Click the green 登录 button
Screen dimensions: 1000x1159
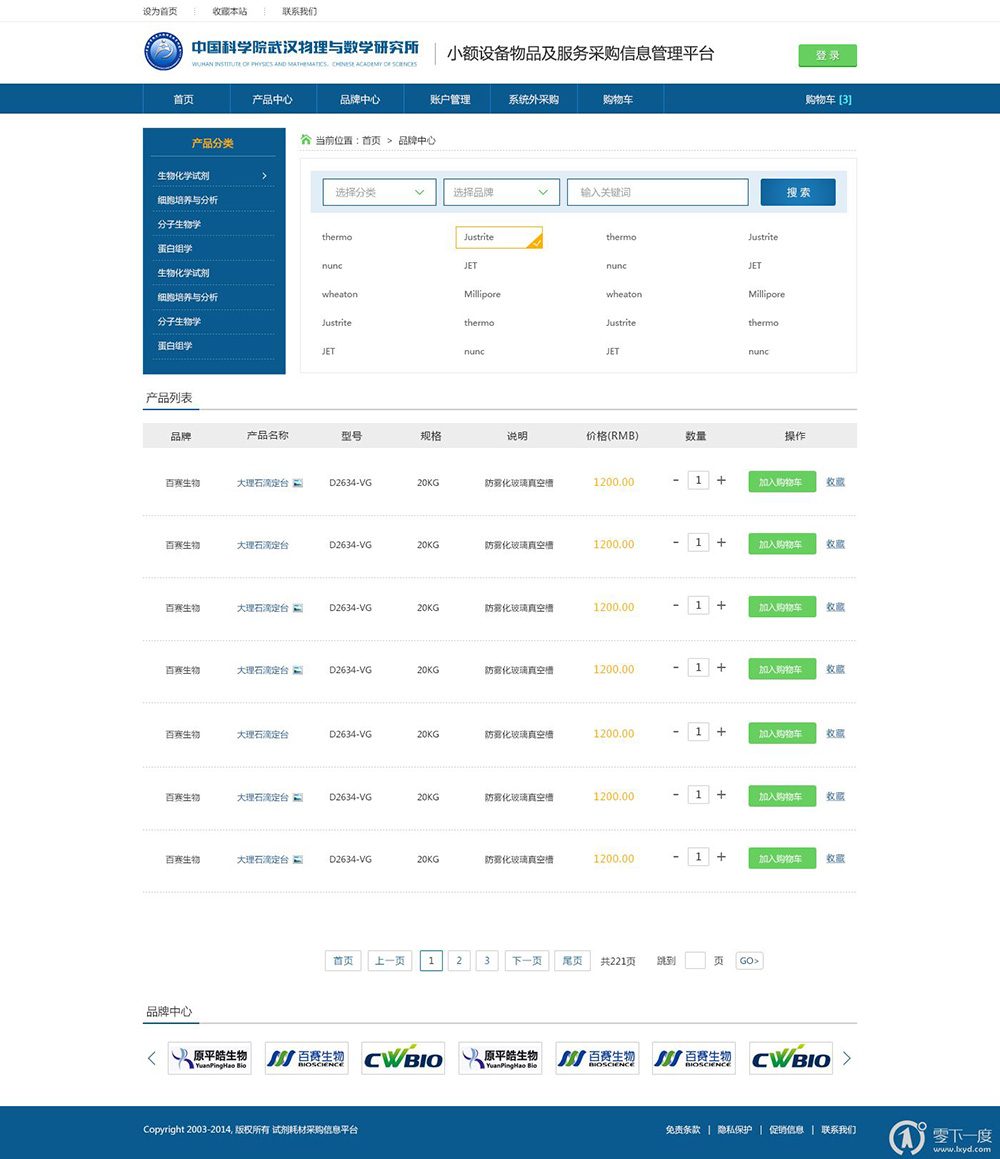tap(827, 55)
